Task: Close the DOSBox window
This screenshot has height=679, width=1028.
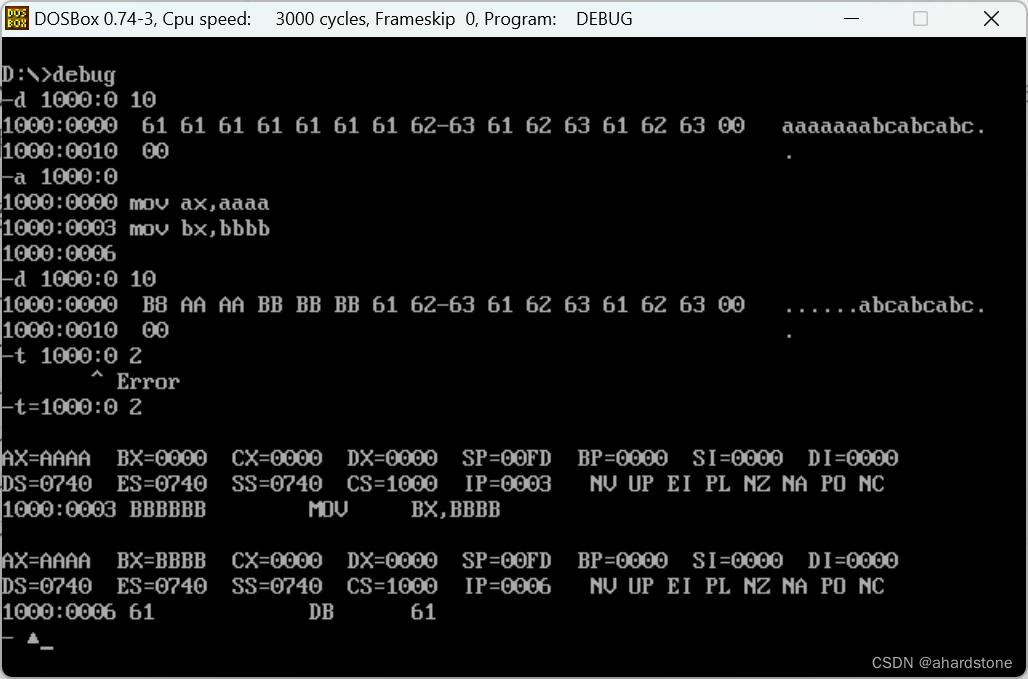Action: click(x=990, y=18)
